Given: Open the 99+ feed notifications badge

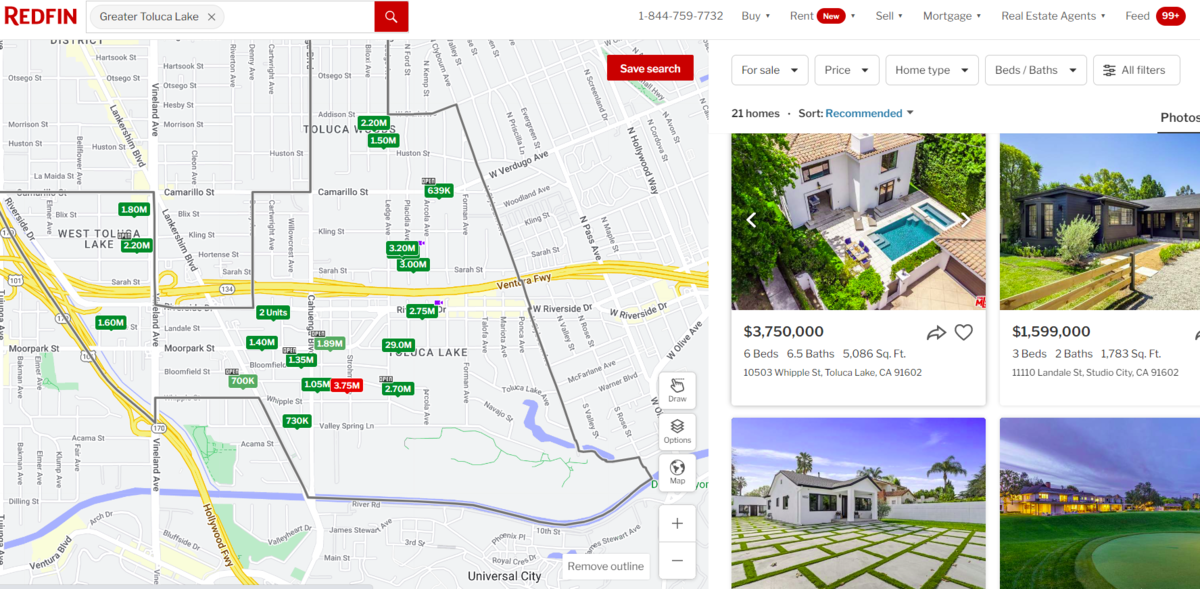Looking at the screenshot, I should (x=1171, y=16).
